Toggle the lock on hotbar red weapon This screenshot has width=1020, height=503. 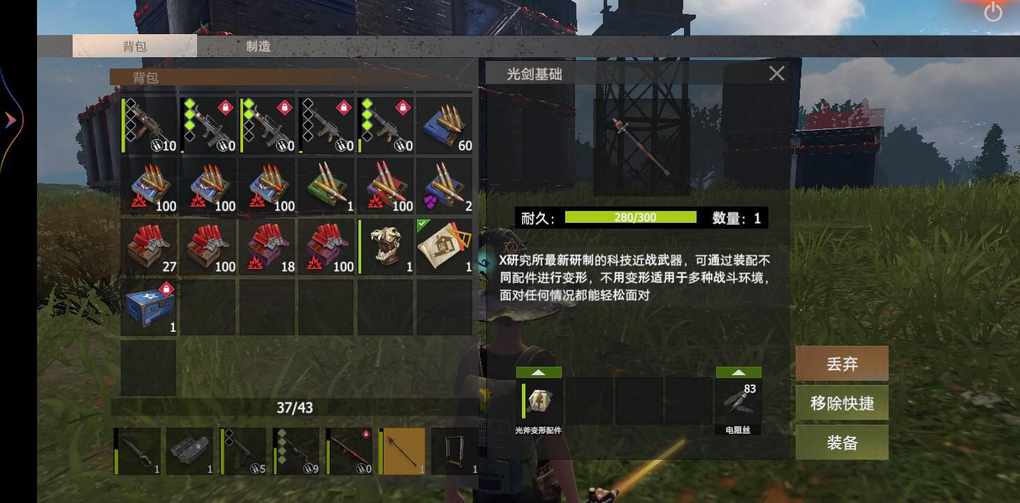pyautogui.click(x=366, y=433)
